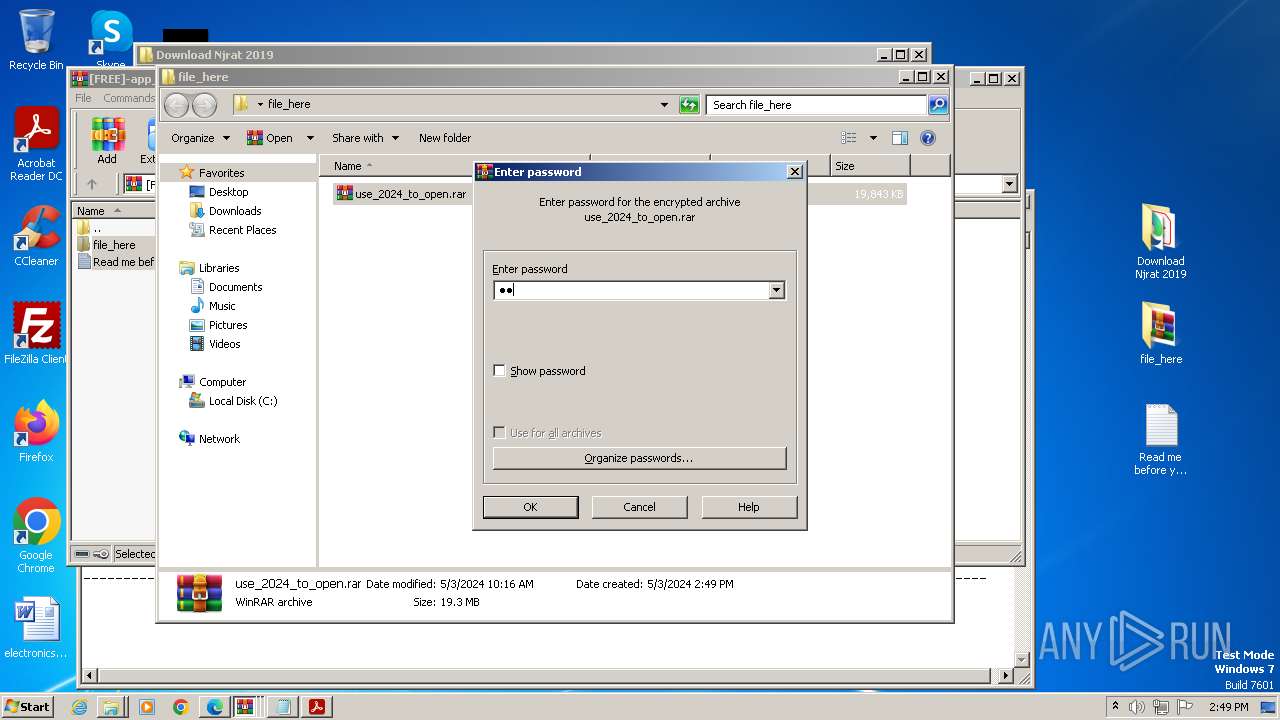This screenshot has height=720, width=1280.
Task: Open the Organize menu in file_here window
Action: click(200, 138)
